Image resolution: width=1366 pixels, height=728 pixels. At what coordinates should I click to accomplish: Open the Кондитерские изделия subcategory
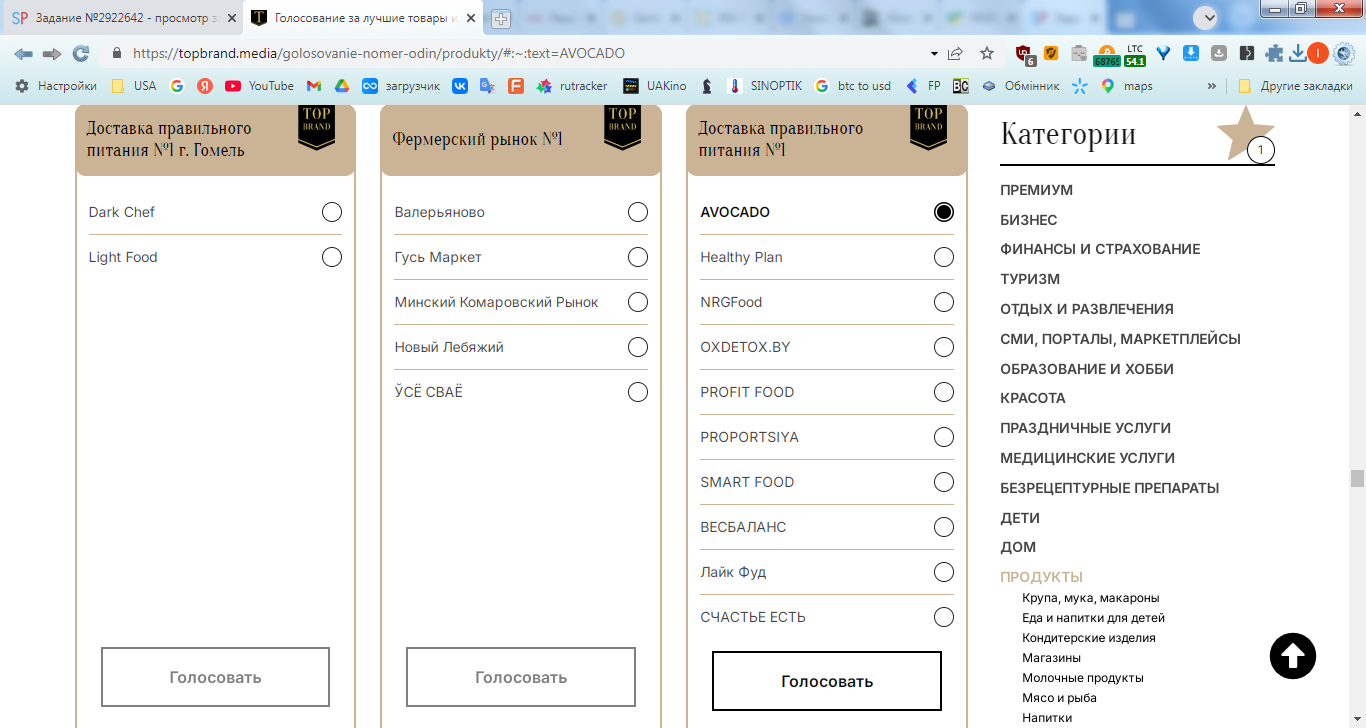[1089, 638]
